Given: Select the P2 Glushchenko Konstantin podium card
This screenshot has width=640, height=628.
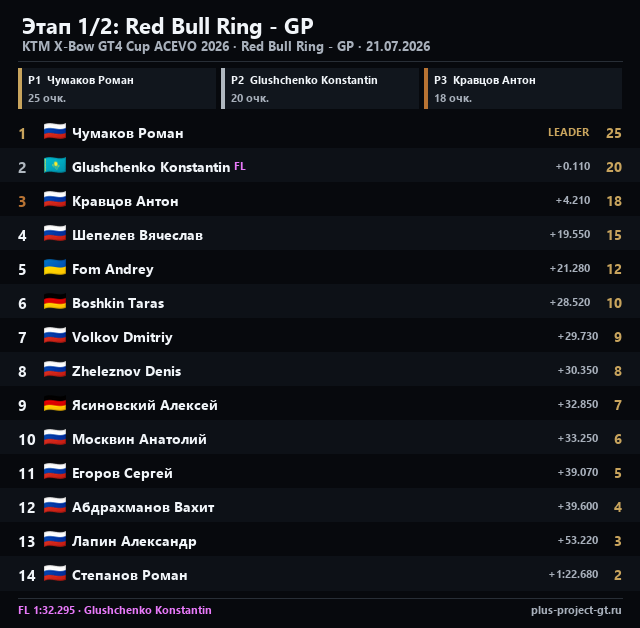Looking at the screenshot, I should pyautogui.click(x=320, y=89).
